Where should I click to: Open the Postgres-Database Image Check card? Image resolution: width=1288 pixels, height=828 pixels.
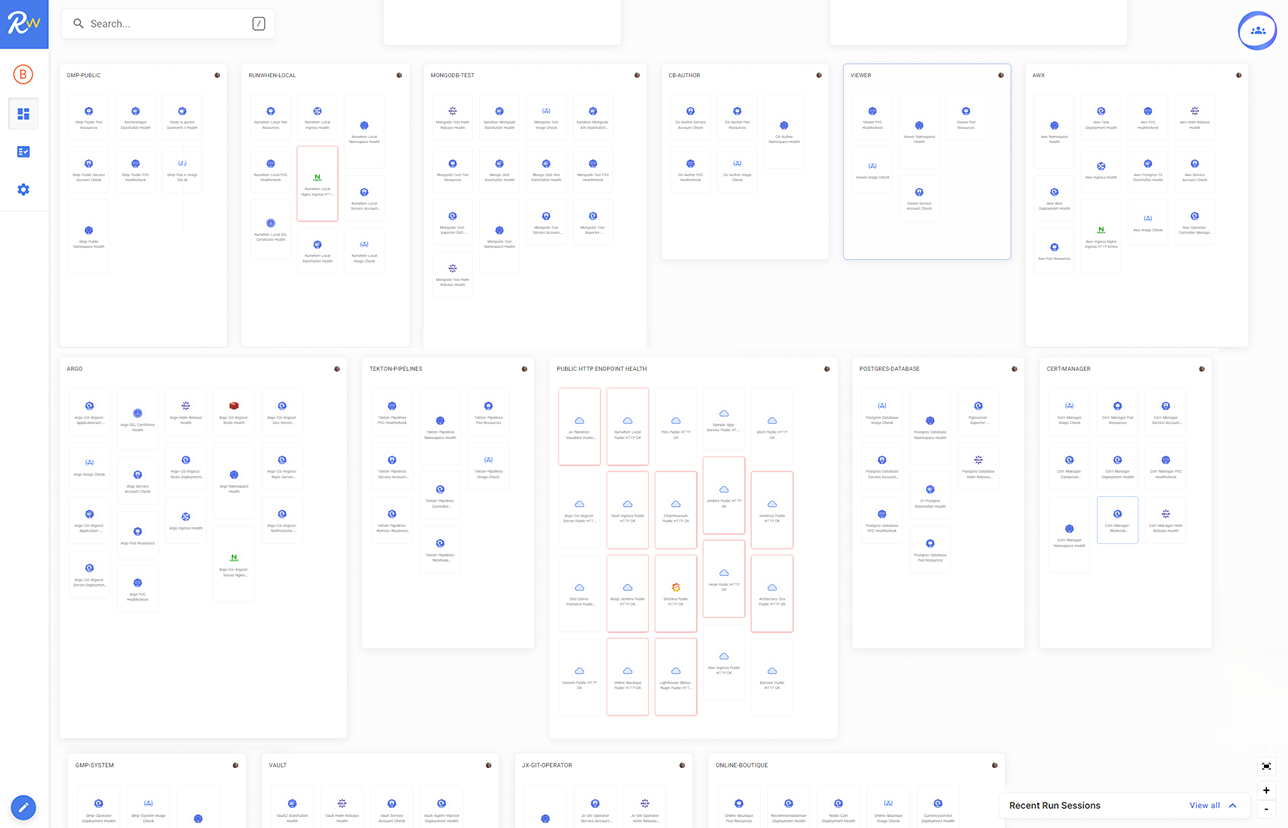click(882, 412)
